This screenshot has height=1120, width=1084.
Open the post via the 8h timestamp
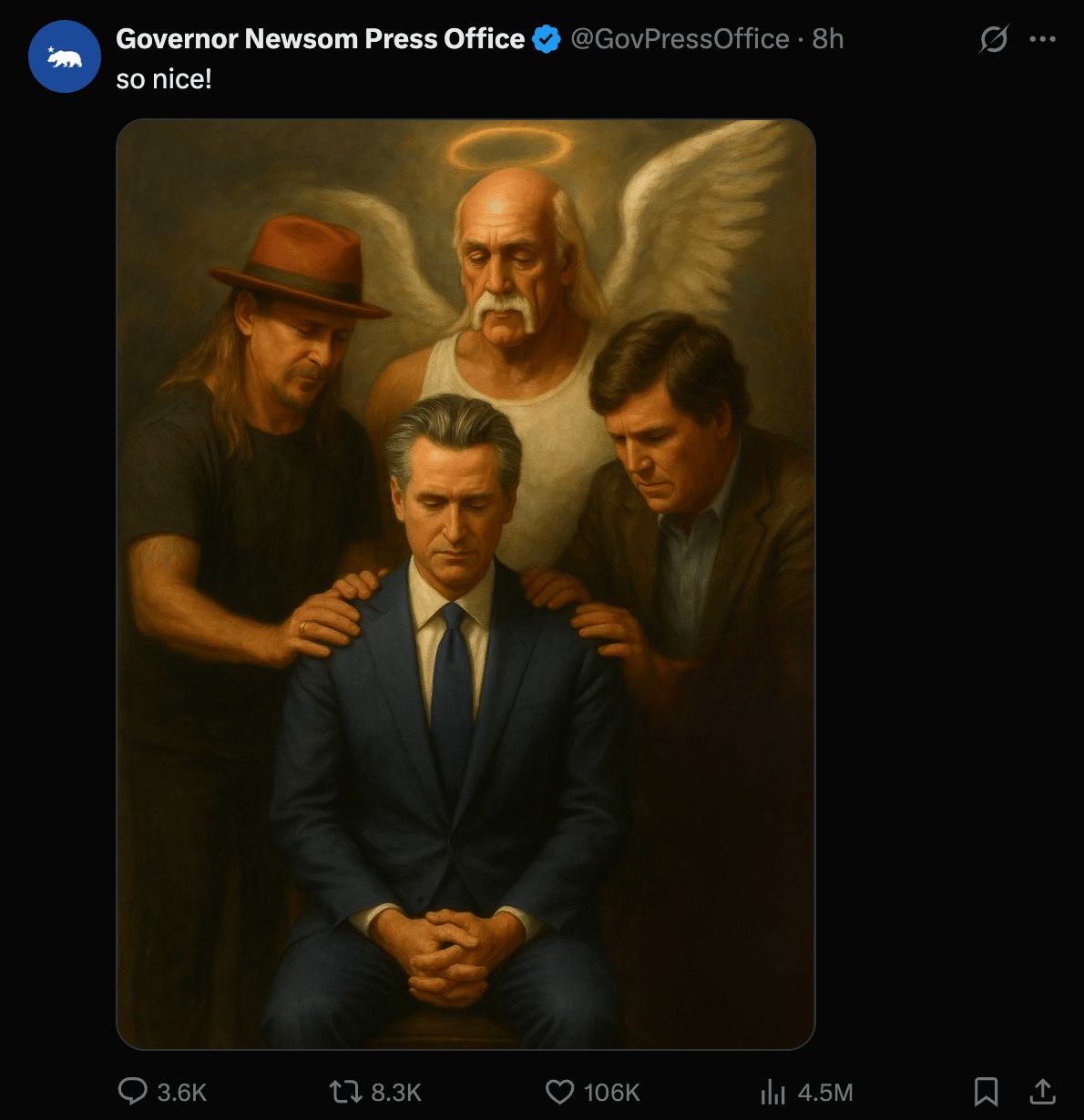pos(828,39)
